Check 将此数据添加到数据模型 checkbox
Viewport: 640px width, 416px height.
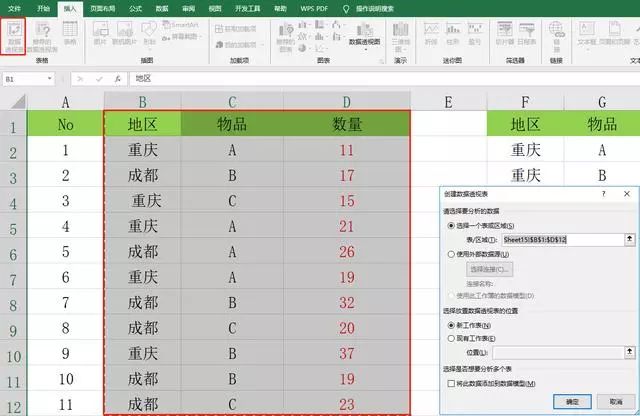(449, 383)
